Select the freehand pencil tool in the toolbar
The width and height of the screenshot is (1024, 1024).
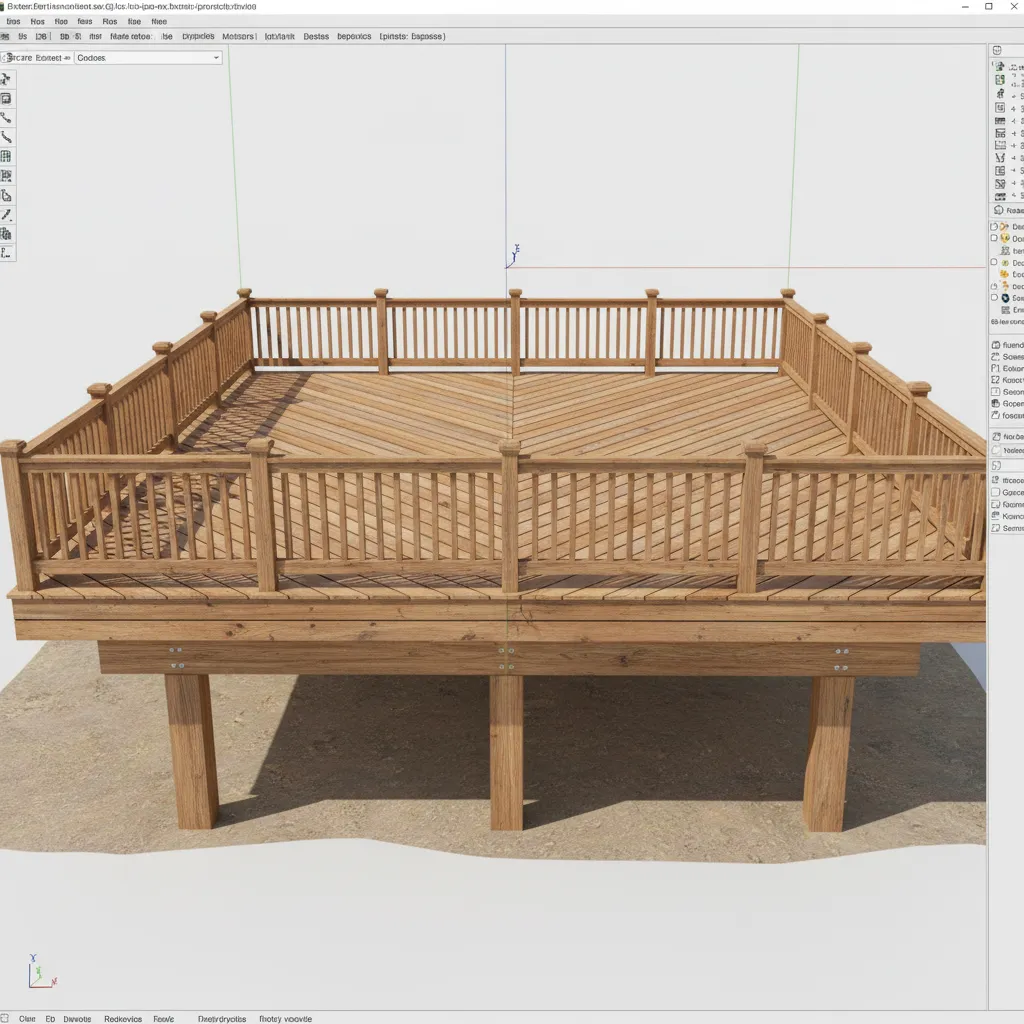coord(8,217)
